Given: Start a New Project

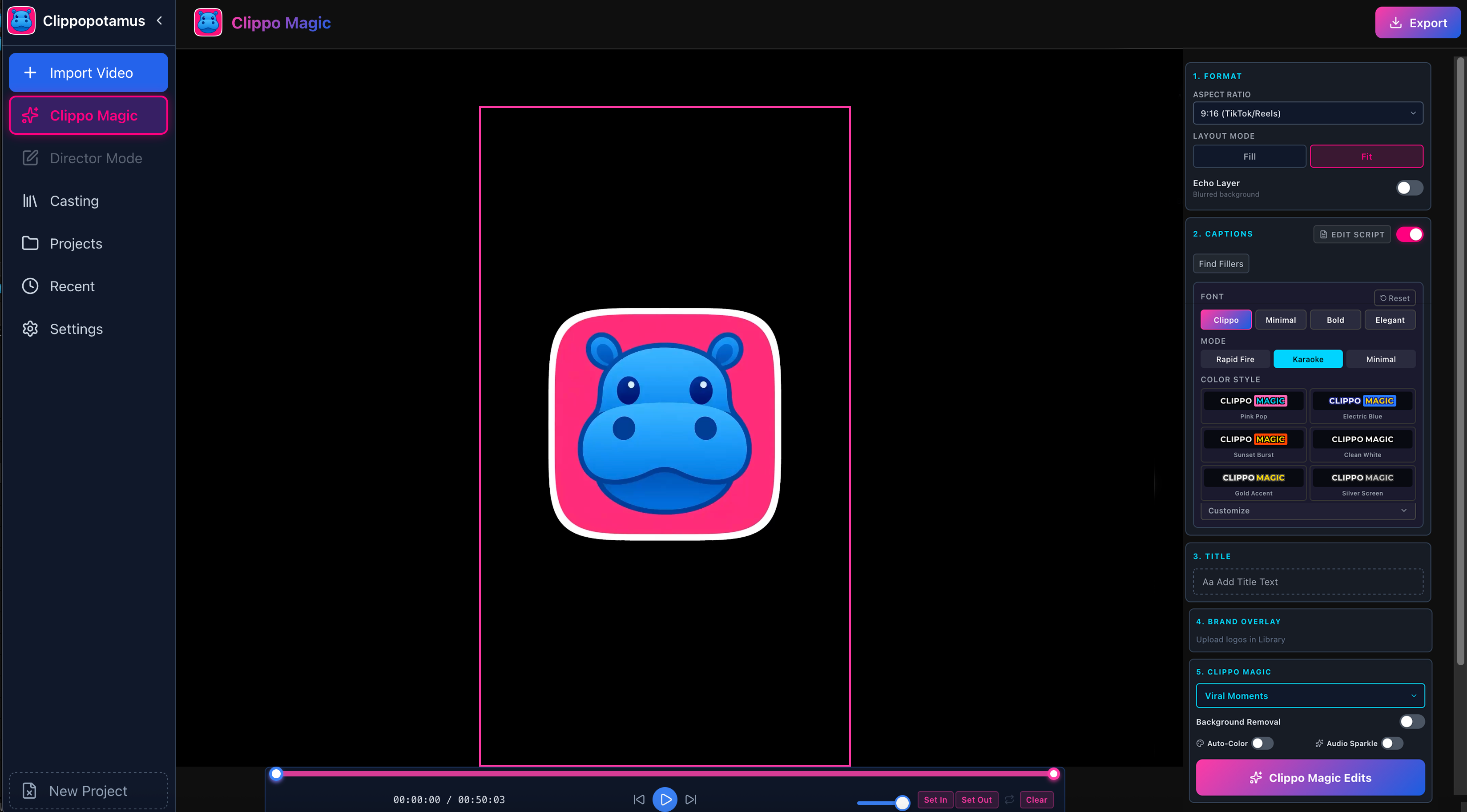Looking at the screenshot, I should (88, 790).
